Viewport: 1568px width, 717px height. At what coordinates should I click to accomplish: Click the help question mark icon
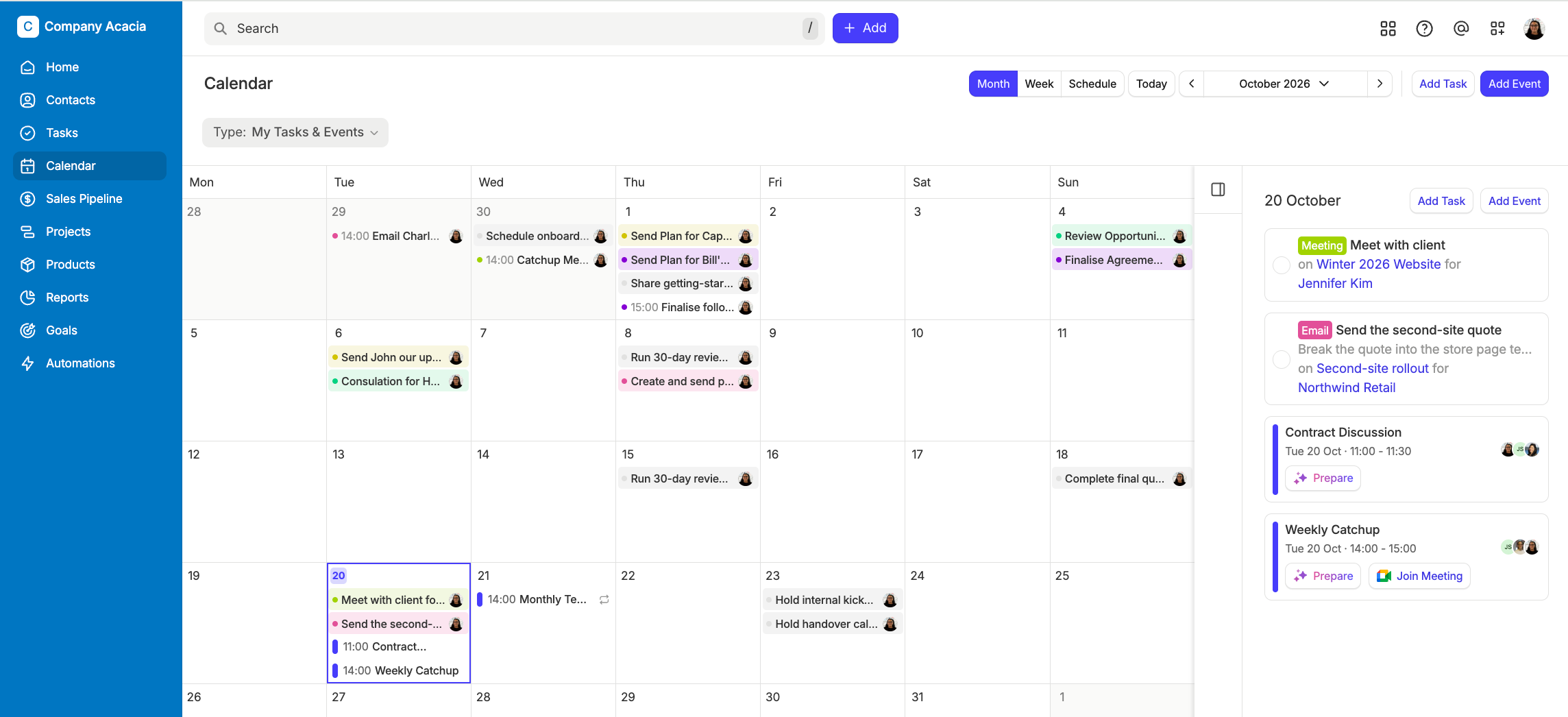coord(1424,28)
